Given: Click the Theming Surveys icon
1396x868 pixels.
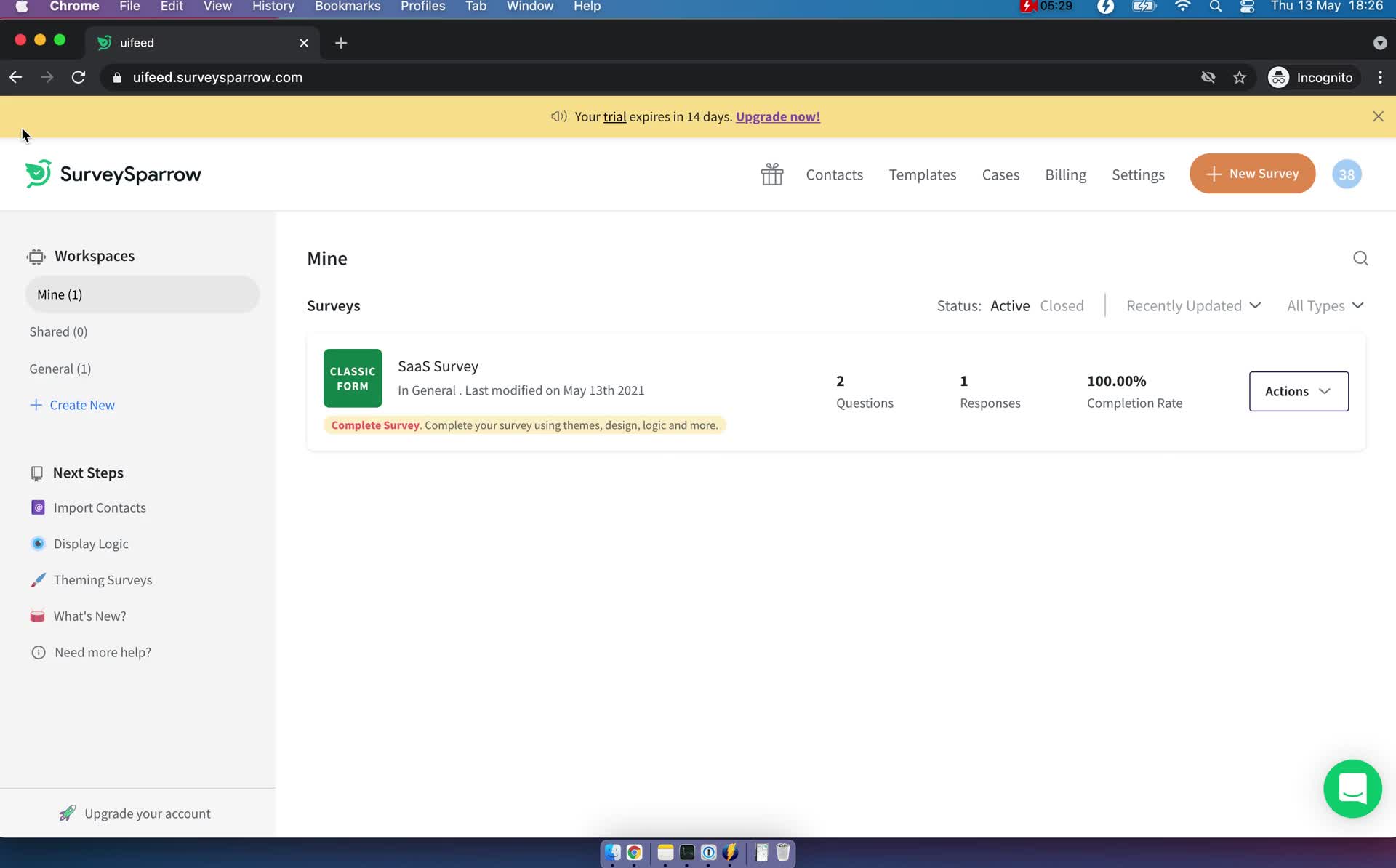Looking at the screenshot, I should [37, 579].
